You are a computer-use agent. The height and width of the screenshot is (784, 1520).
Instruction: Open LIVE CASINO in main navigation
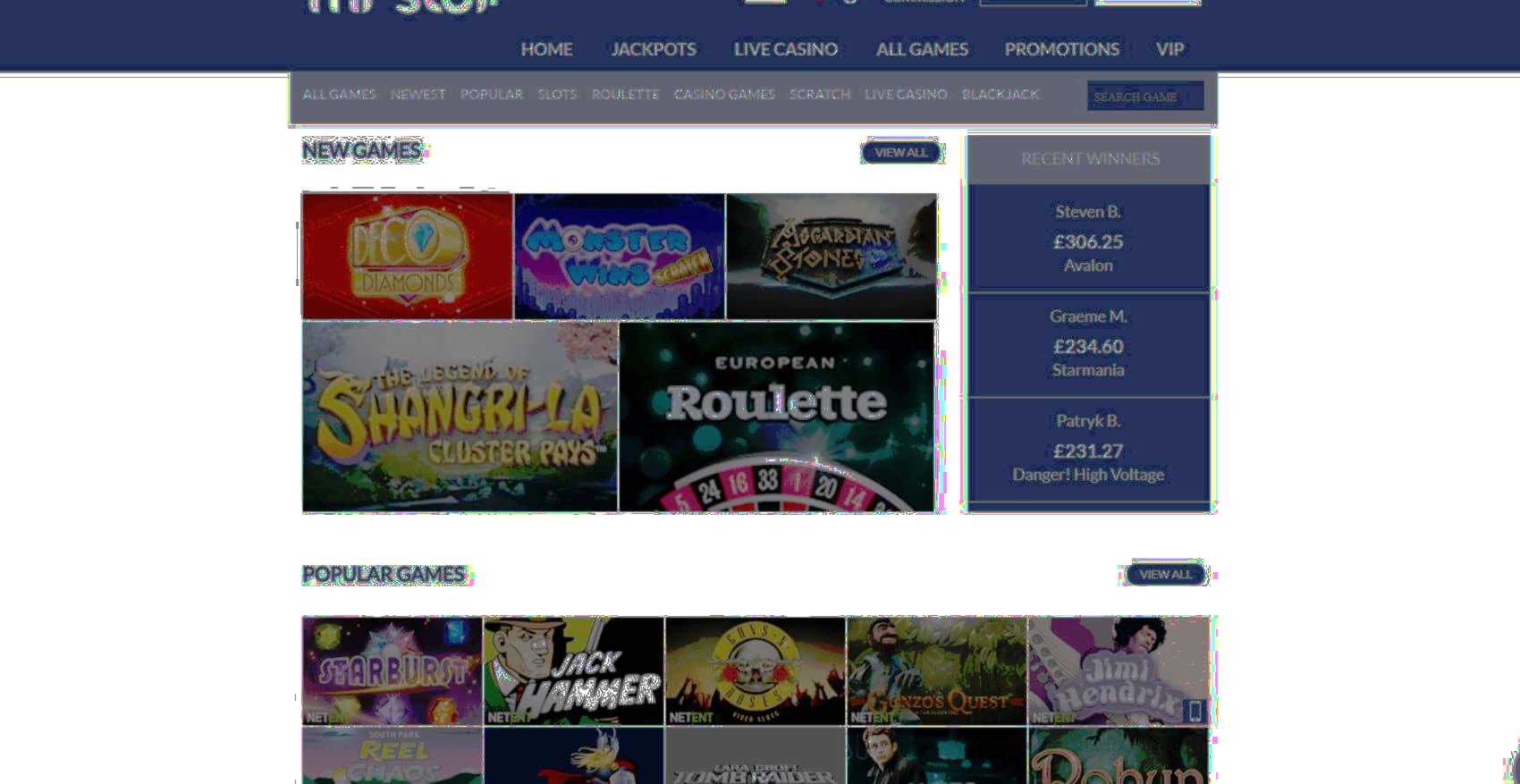click(x=786, y=49)
